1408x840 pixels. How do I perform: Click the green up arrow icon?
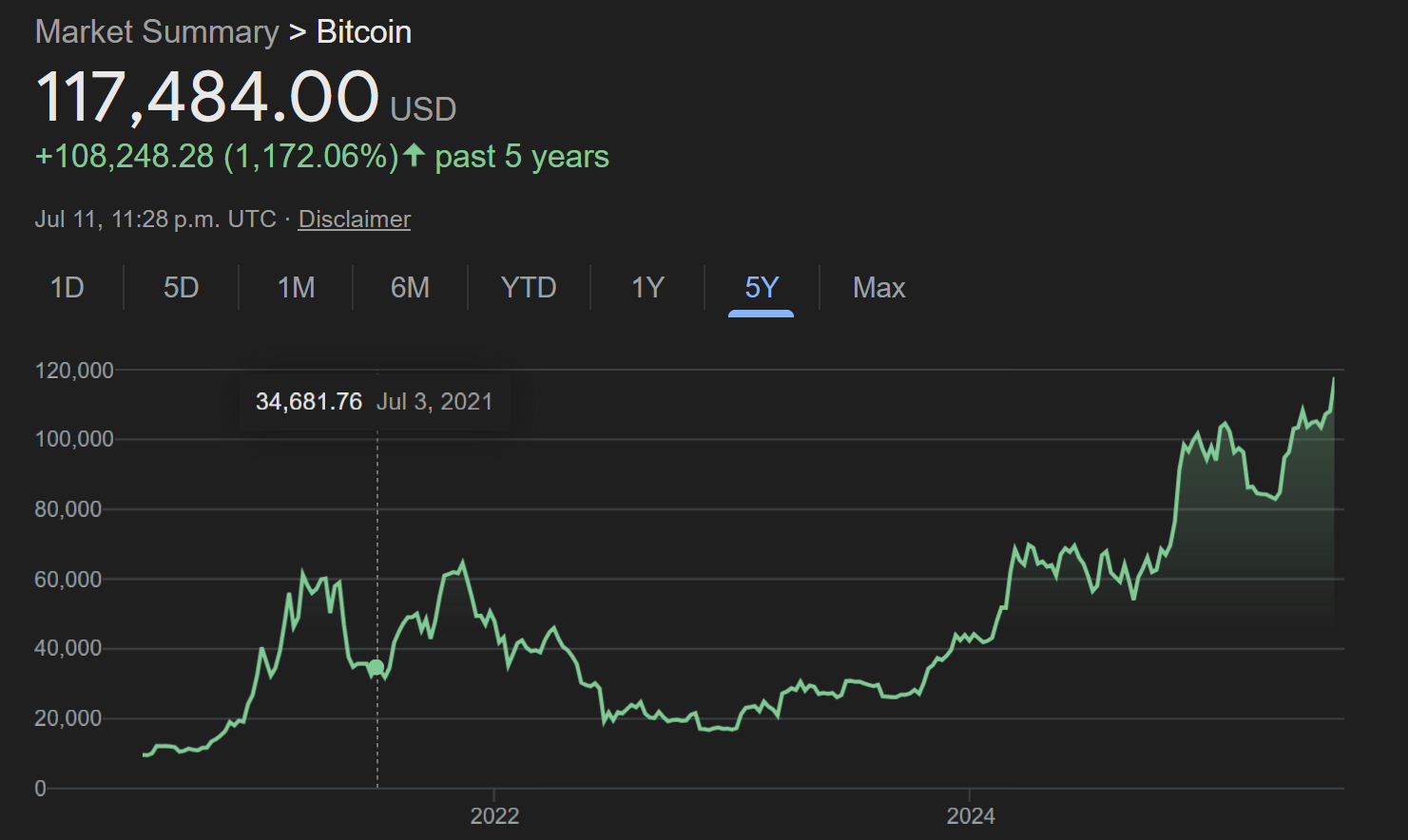point(414,155)
